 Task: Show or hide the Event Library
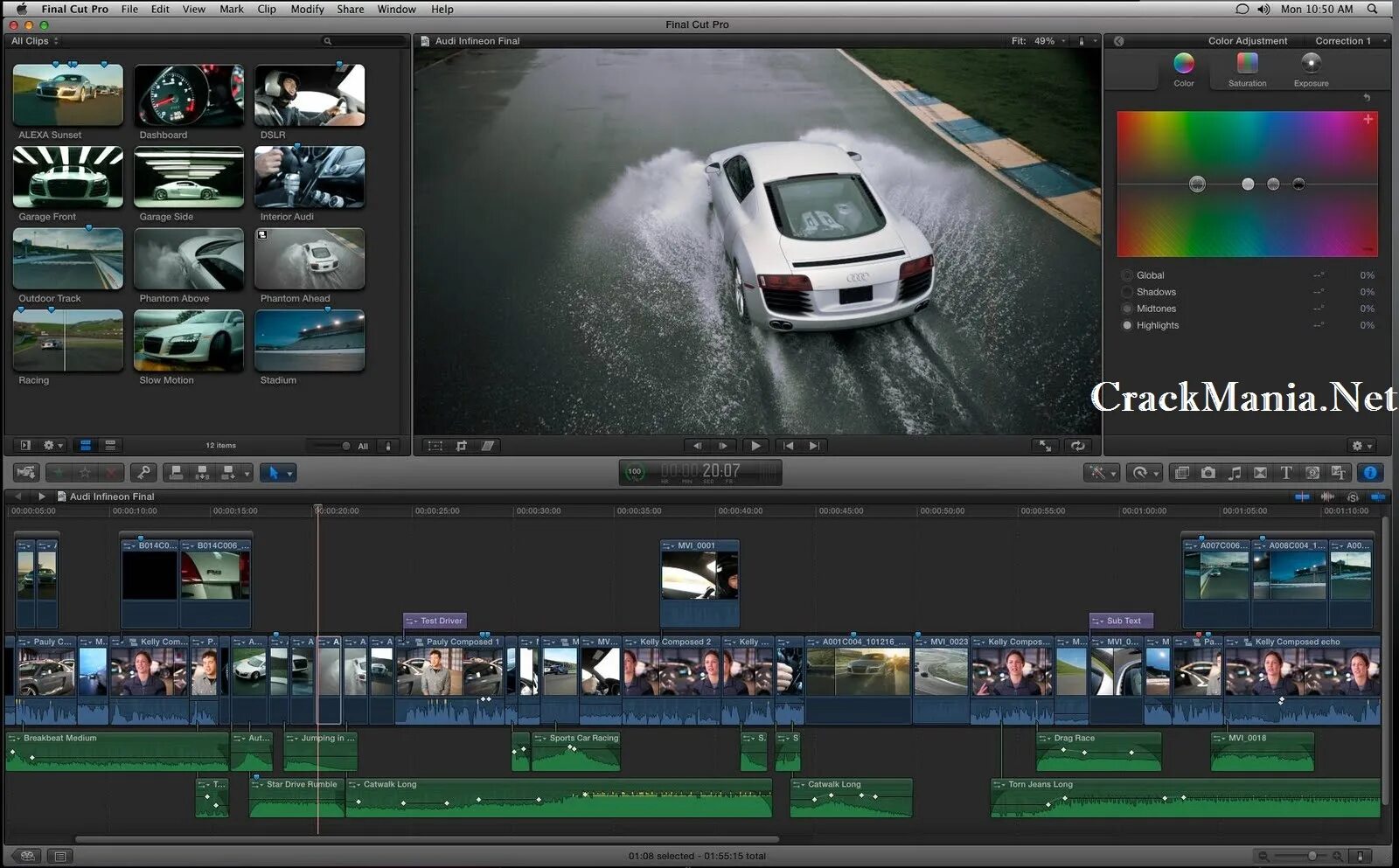[x=25, y=446]
